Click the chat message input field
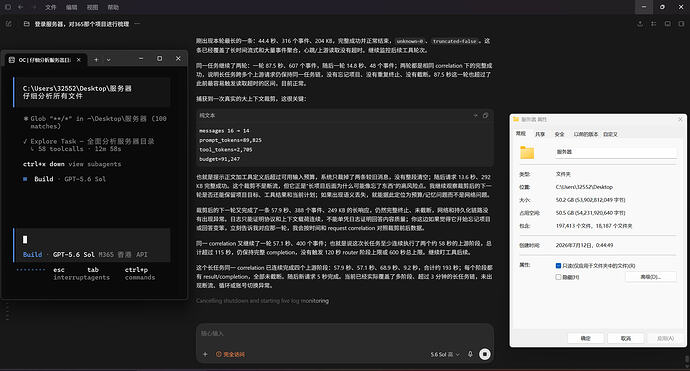The height and width of the screenshot is (371, 690). [x=345, y=334]
